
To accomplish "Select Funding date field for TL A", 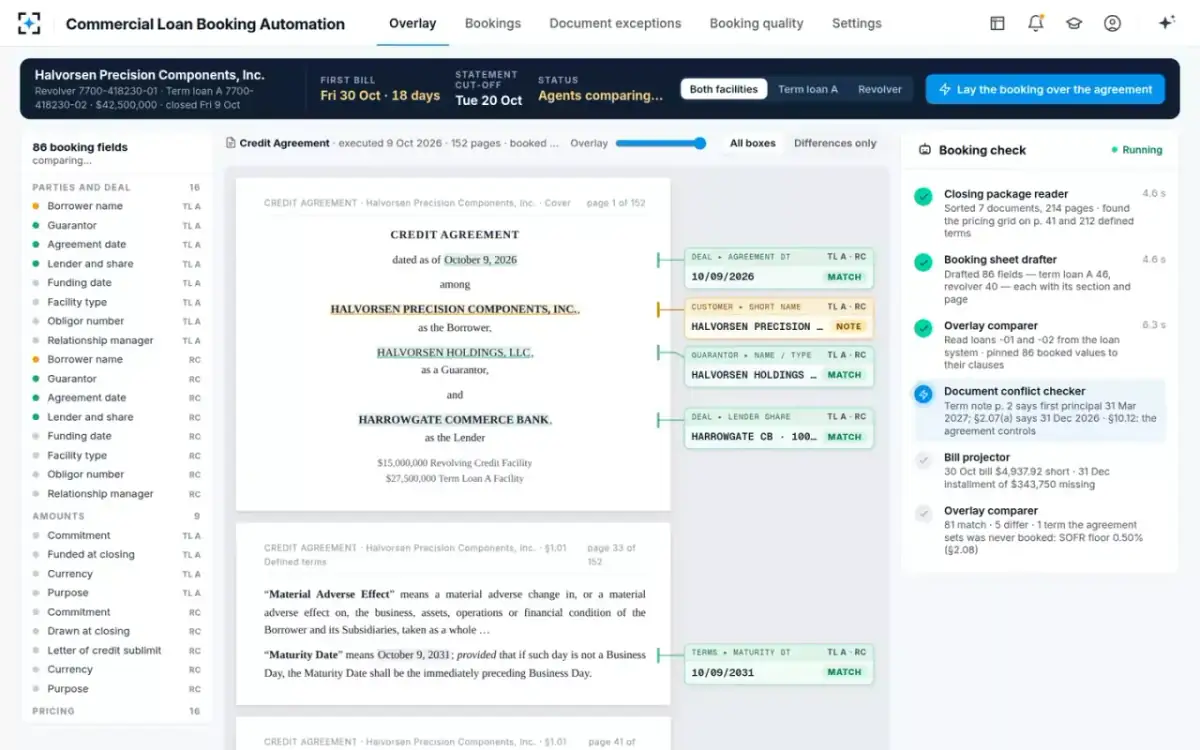I will (x=116, y=283).
